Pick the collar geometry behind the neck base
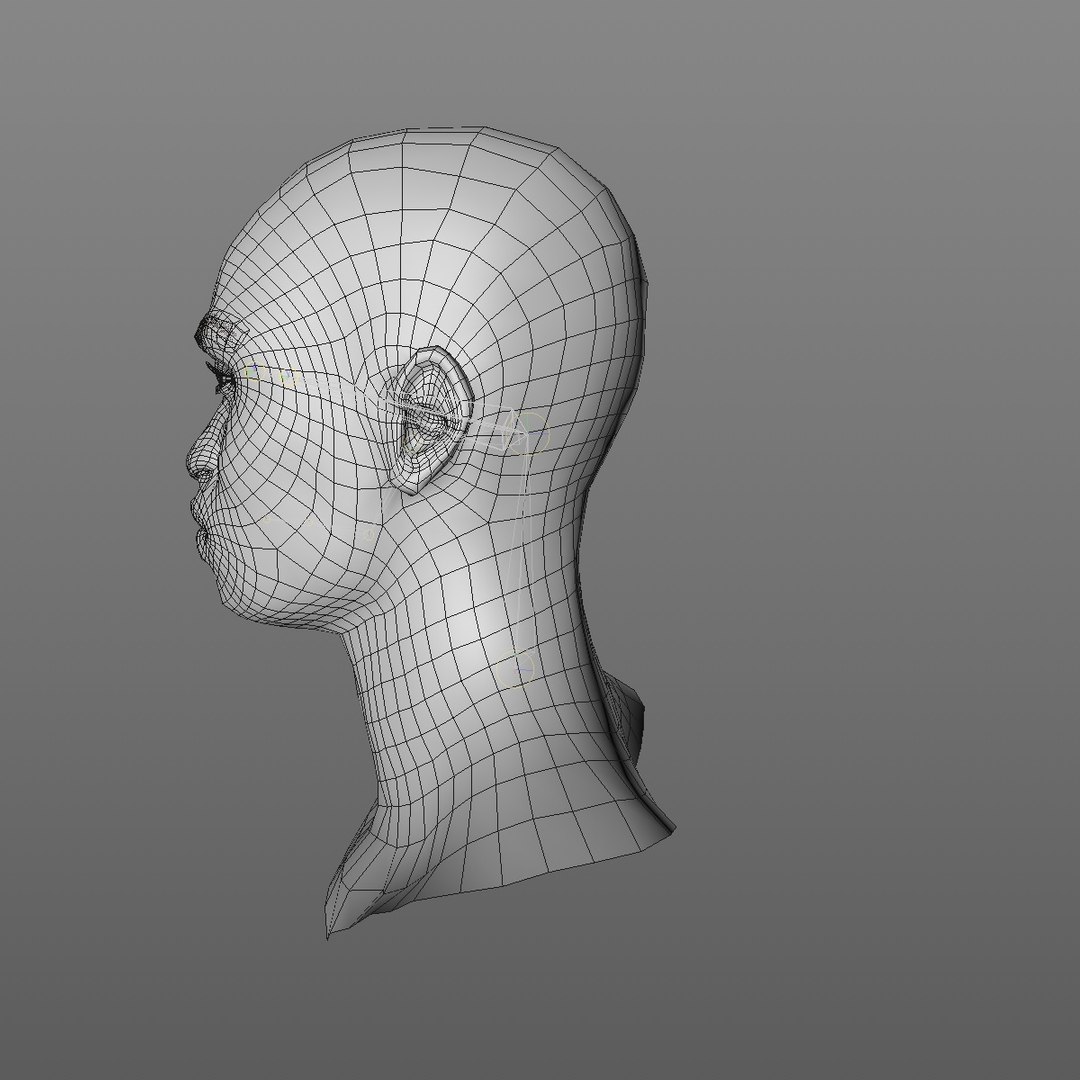 point(628,716)
